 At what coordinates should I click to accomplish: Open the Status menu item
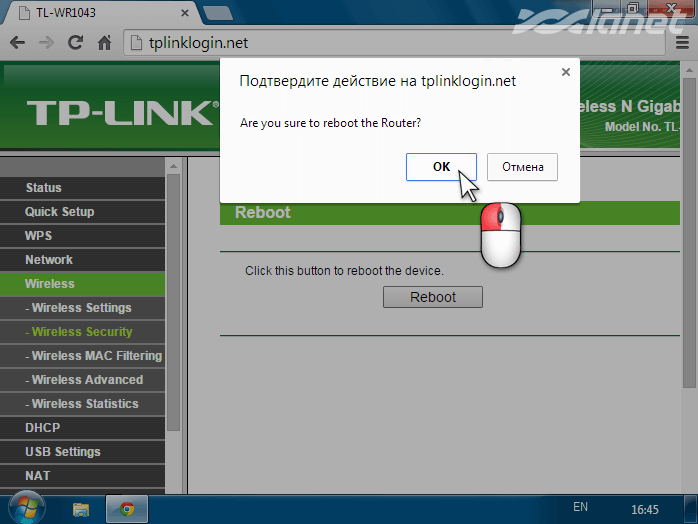click(x=44, y=188)
